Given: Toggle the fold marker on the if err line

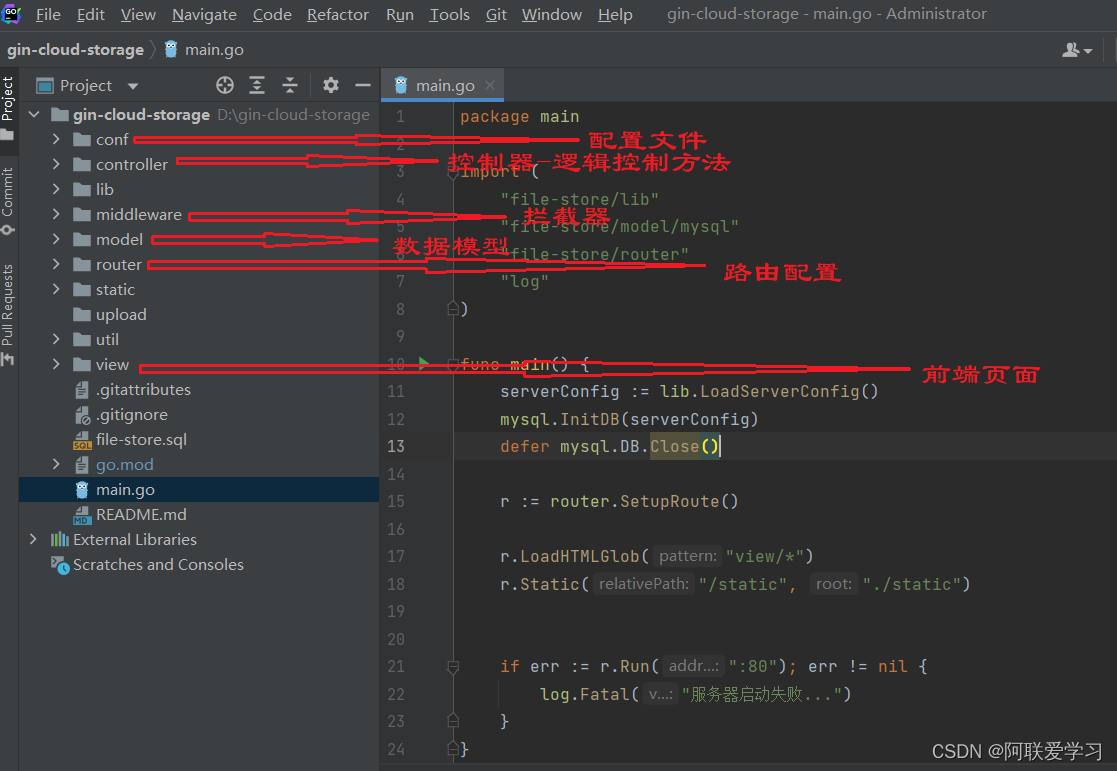Looking at the screenshot, I should (x=453, y=666).
